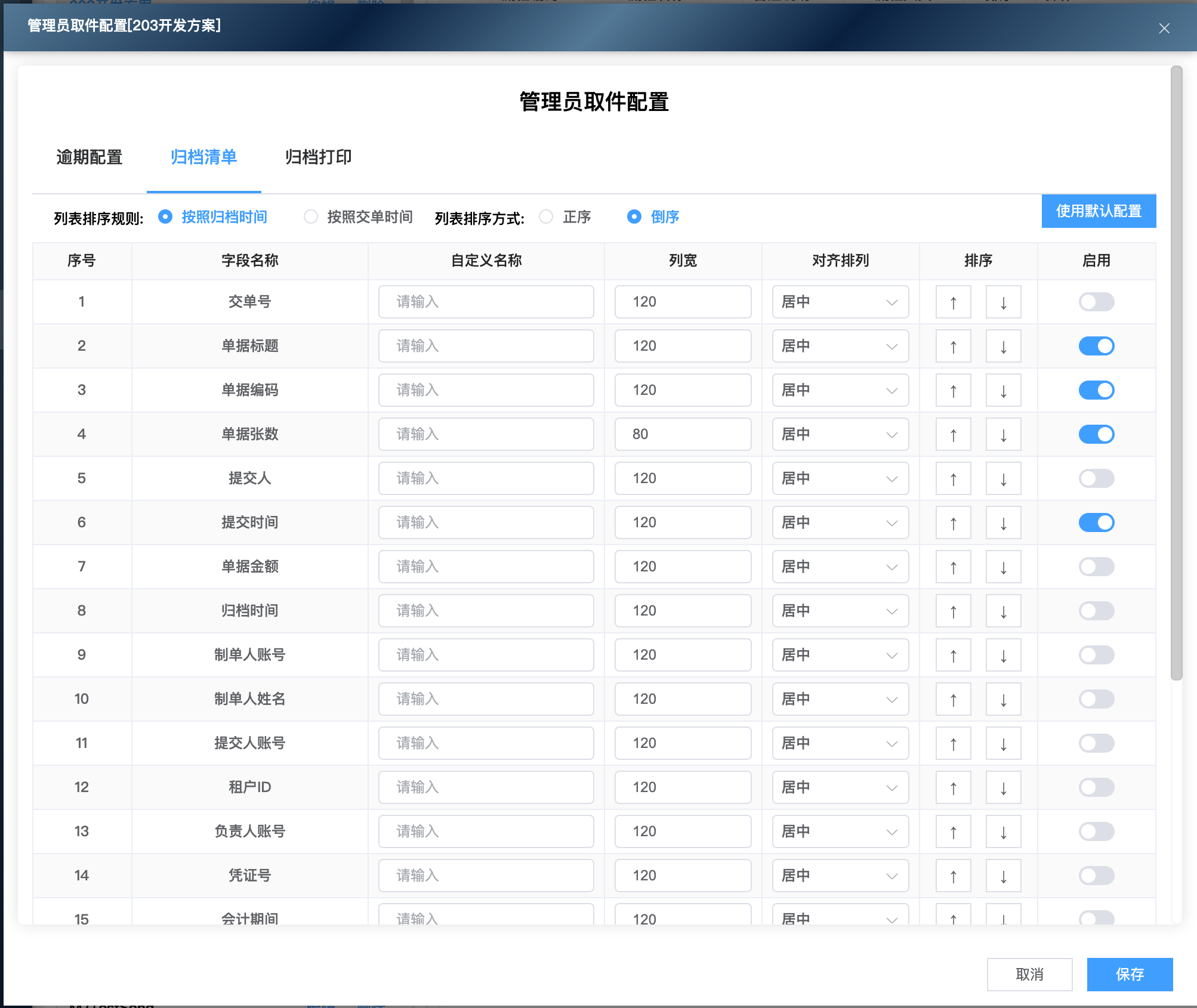
Task: Click down arrow for 提交时间 row
Action: (x=1003, y=523)
